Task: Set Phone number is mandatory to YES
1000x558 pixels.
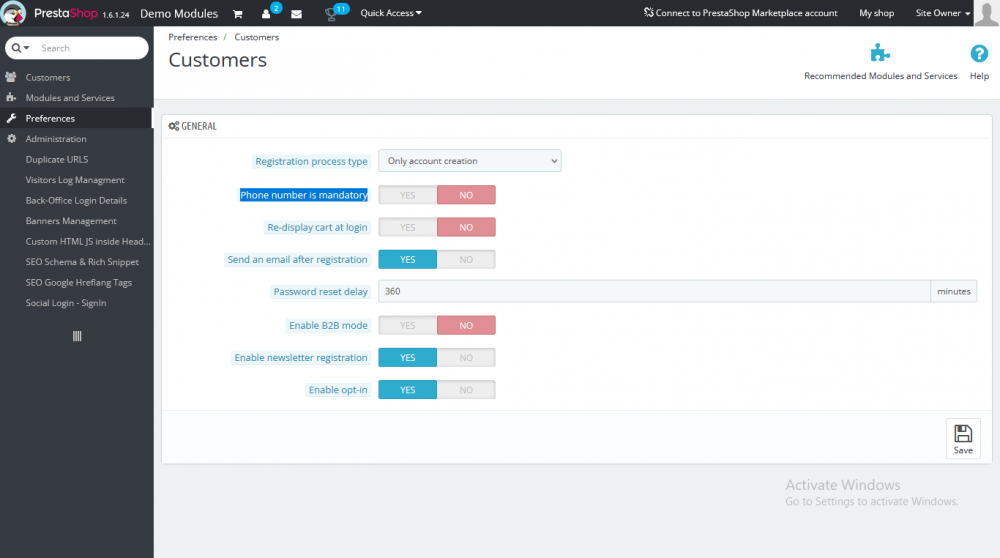Action: click(x=408, y=195)
